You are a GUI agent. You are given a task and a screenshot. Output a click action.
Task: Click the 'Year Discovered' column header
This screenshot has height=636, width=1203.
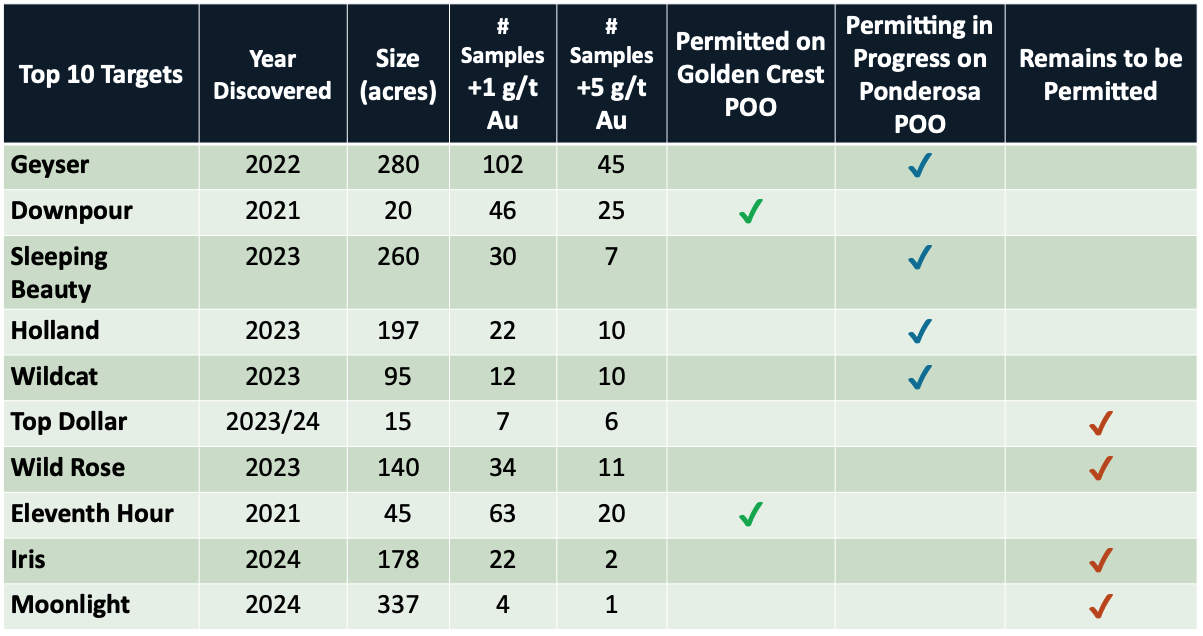pyautogui.click(x=273, y=74)
